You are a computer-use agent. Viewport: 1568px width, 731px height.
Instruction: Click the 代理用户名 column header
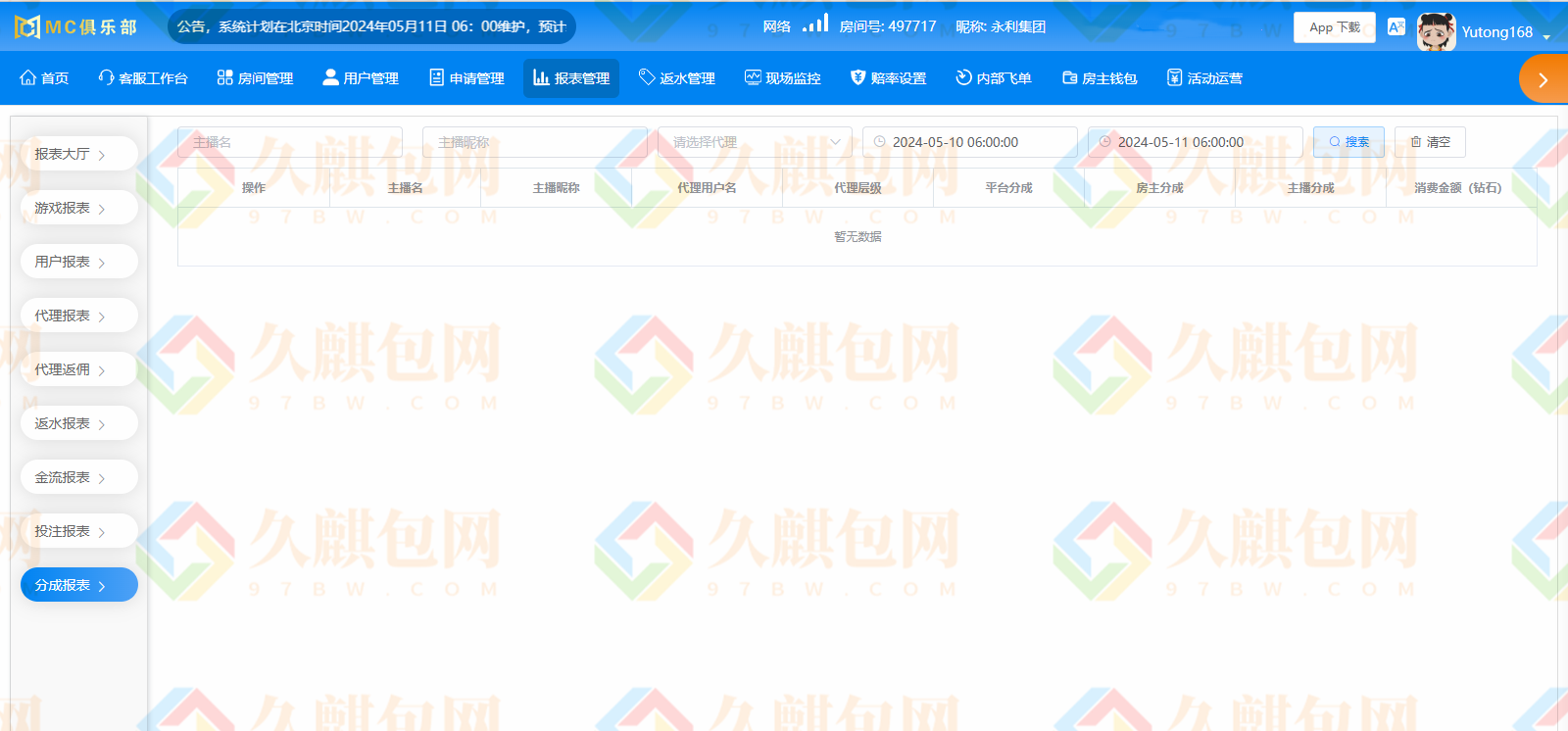(x=707, y=188)
